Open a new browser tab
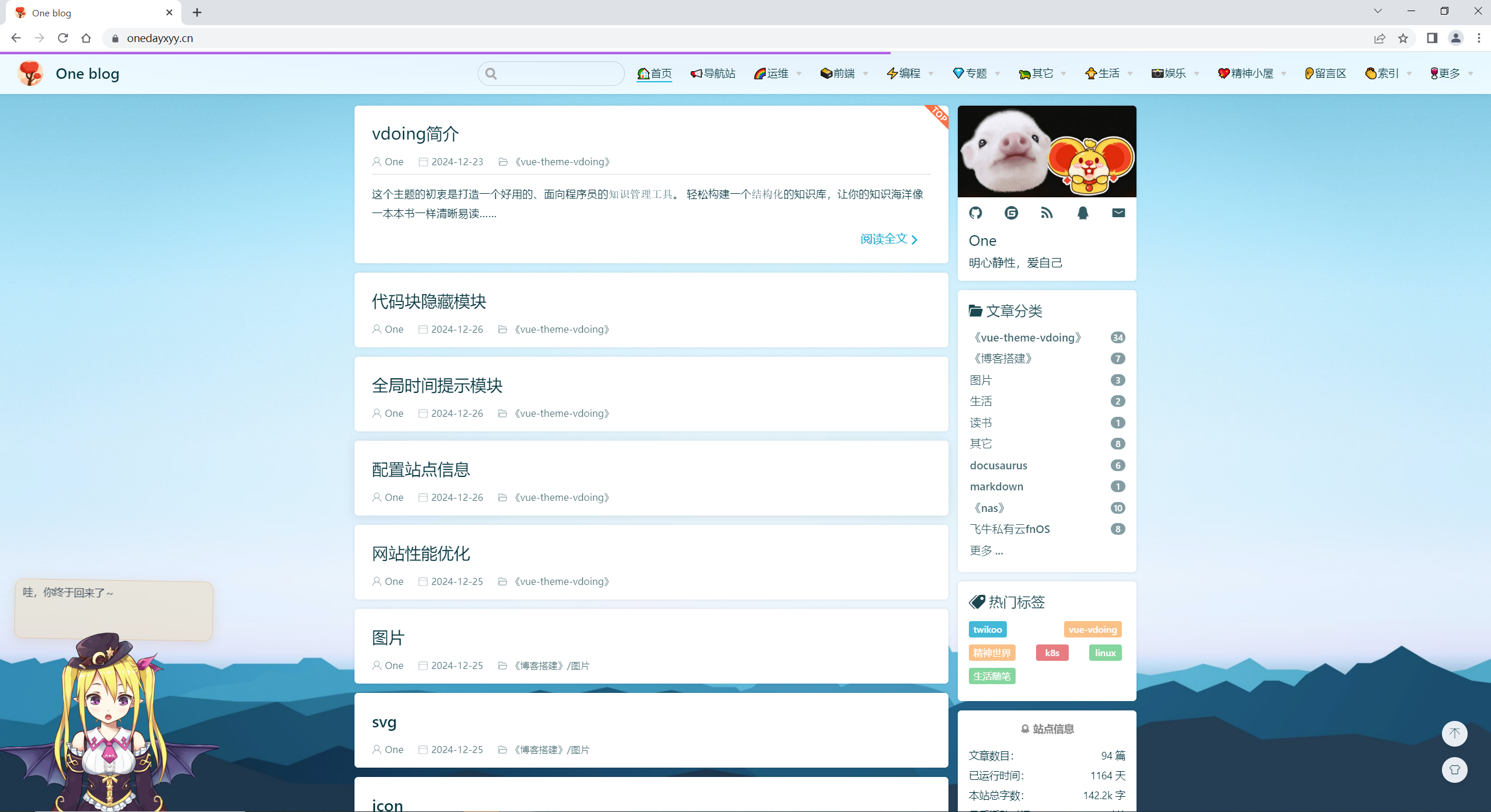1491x812 pixels. 197,12
